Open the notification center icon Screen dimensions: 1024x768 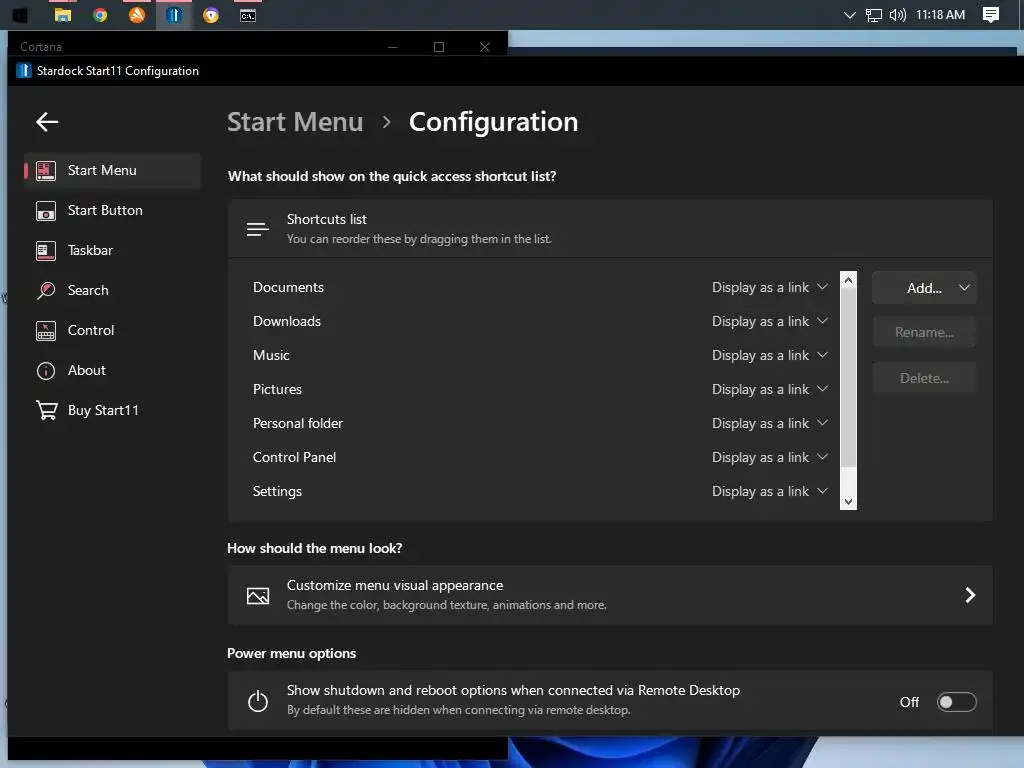[991, 15]
